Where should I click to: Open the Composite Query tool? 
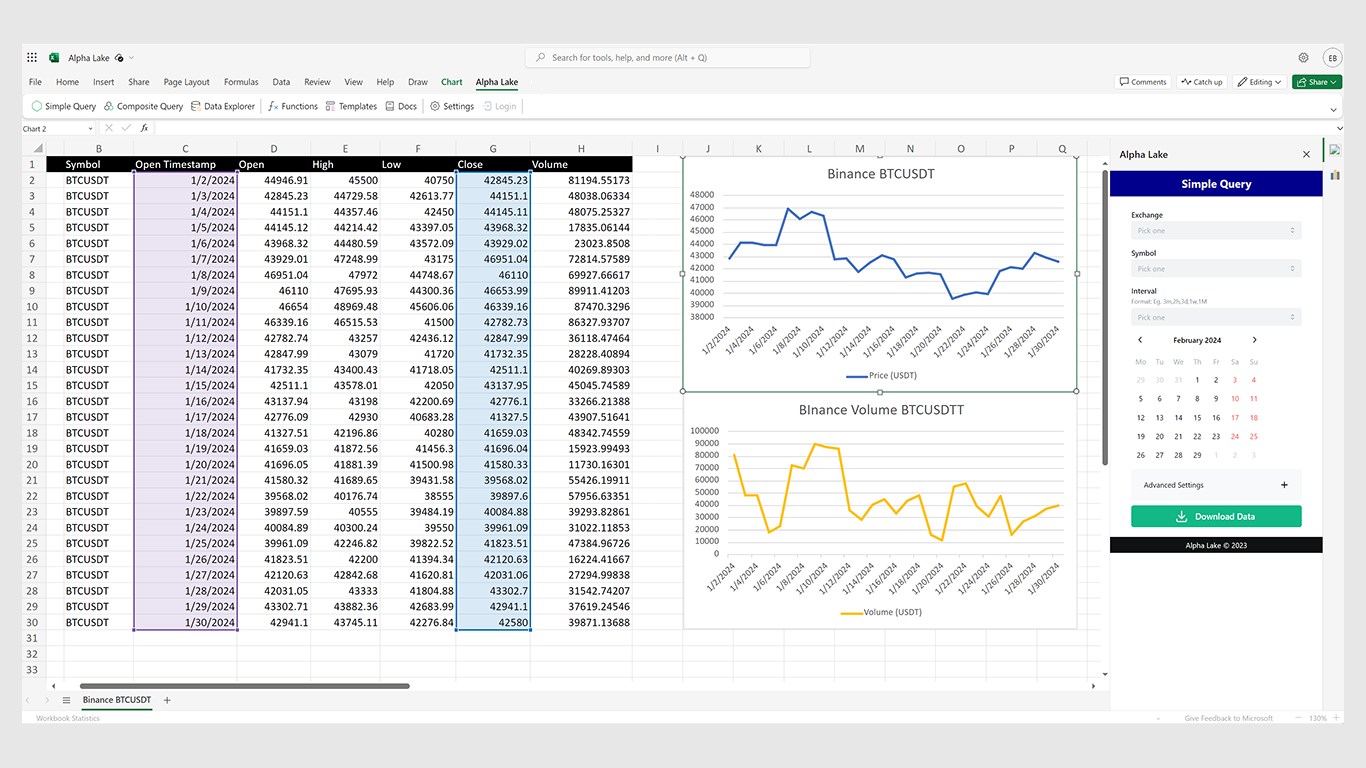[143, 106]
